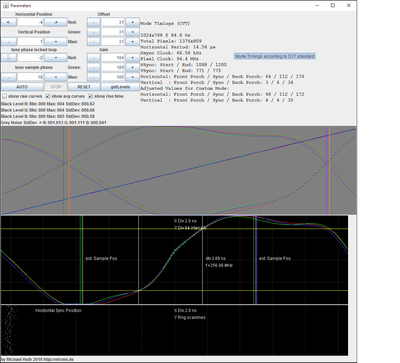Decrease vertical position with the minus button

[x=9, y=42]
